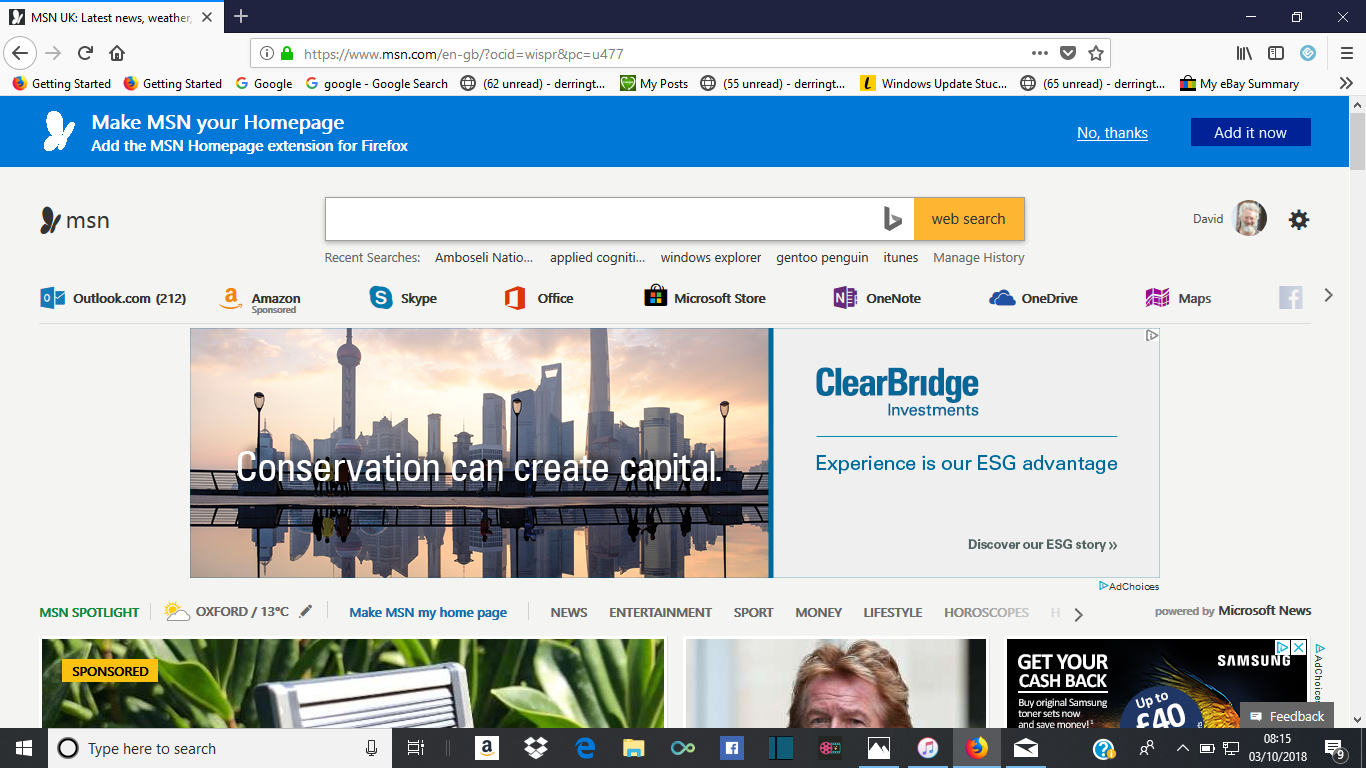Select the NEWS category tab
The width and height of the screenshot is (1366, 768).
(x=569, y=612)
